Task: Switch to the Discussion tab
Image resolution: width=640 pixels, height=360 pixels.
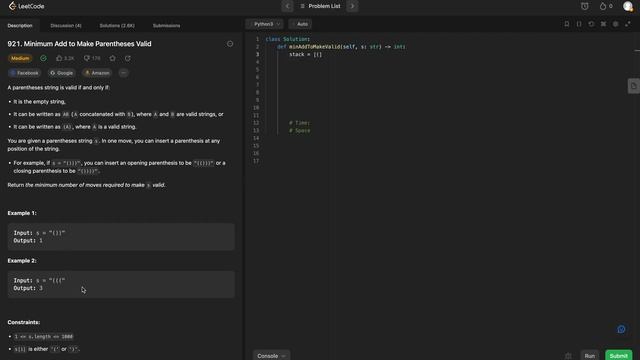Action: (66, 25)
